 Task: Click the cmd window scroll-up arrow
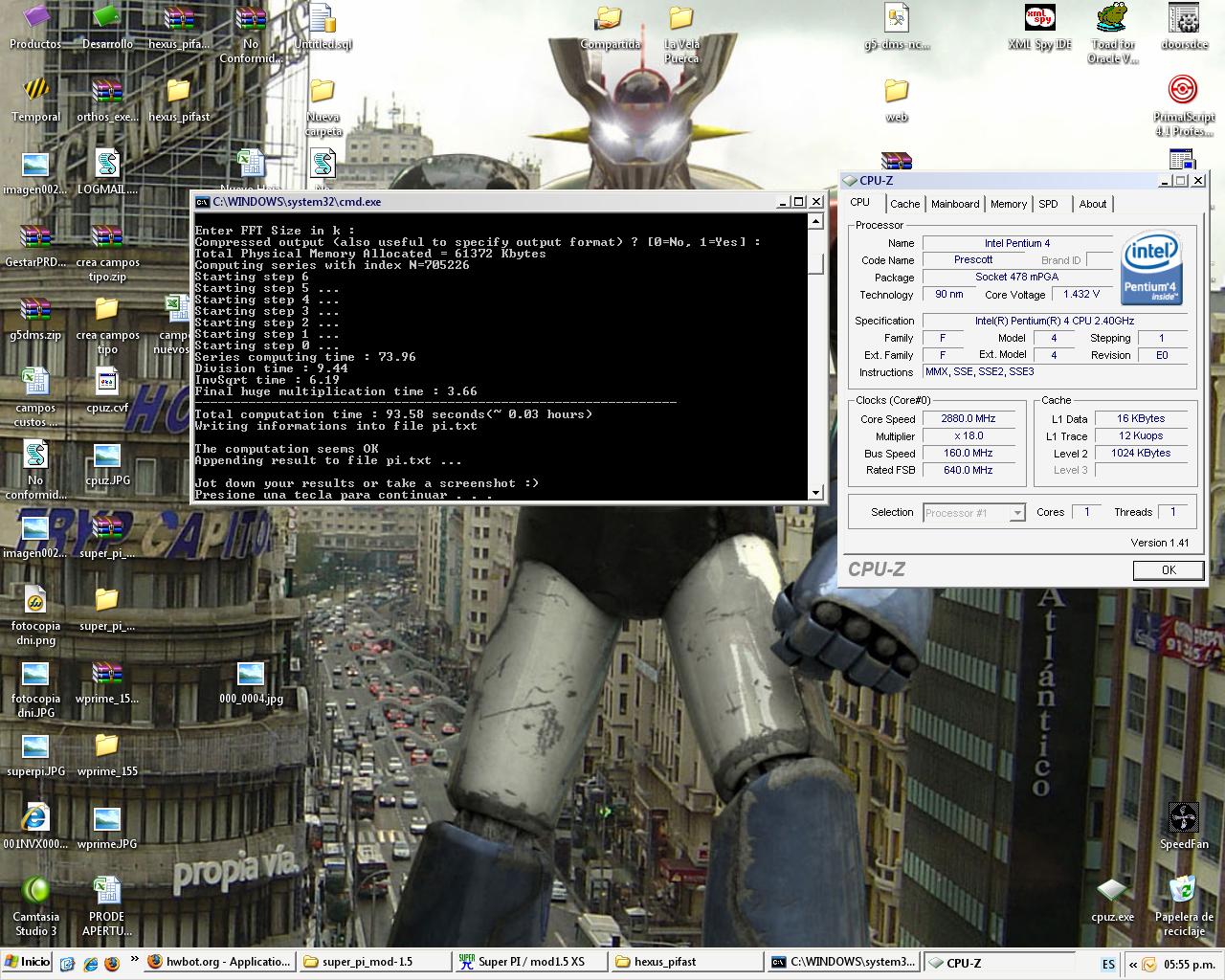[815, 221]
